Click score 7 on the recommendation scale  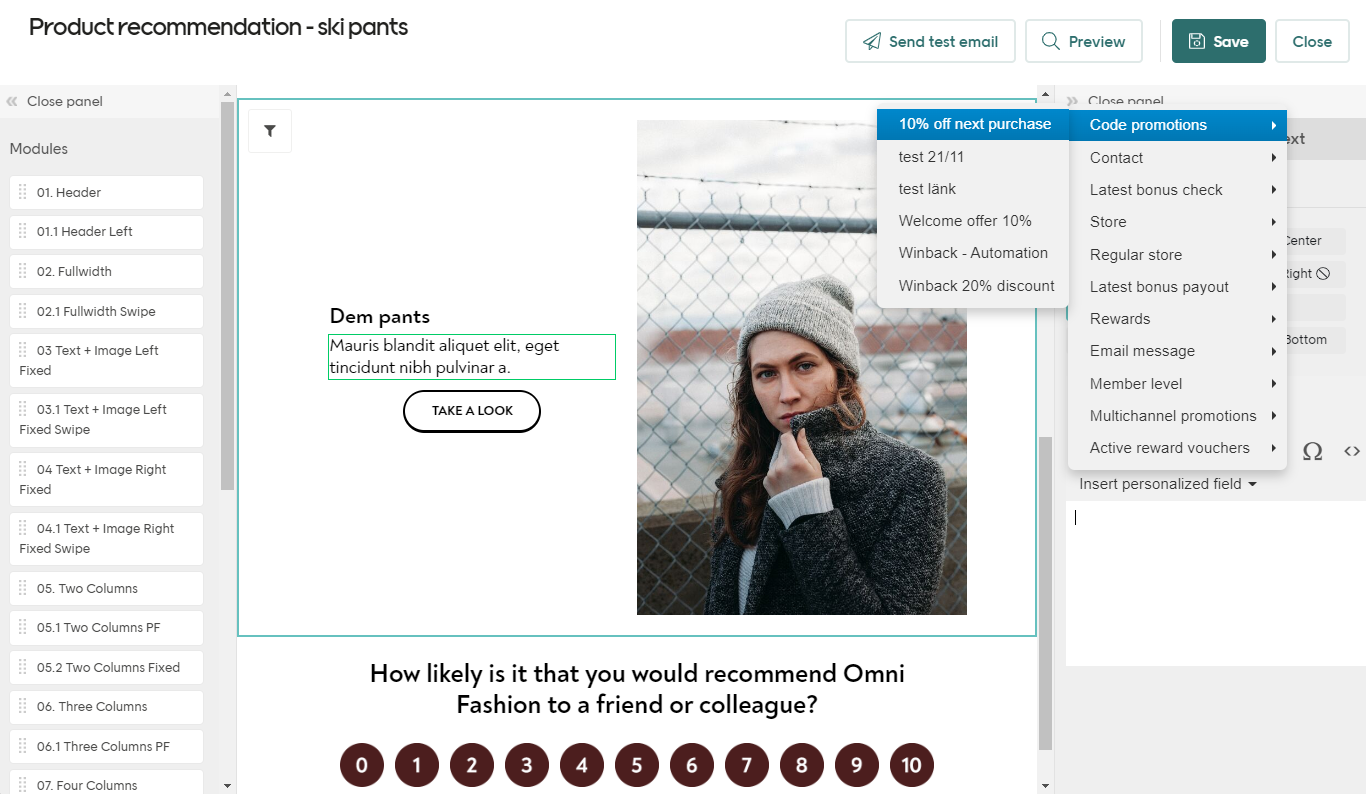click(746, 764)
